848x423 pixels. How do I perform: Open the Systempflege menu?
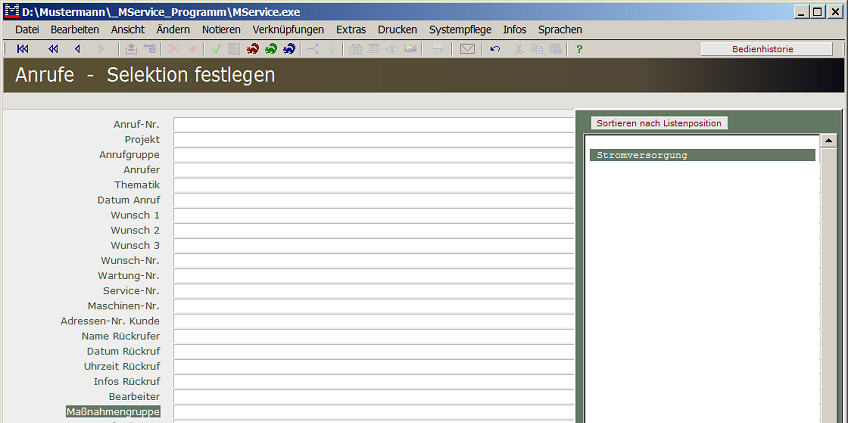(460, 30)
